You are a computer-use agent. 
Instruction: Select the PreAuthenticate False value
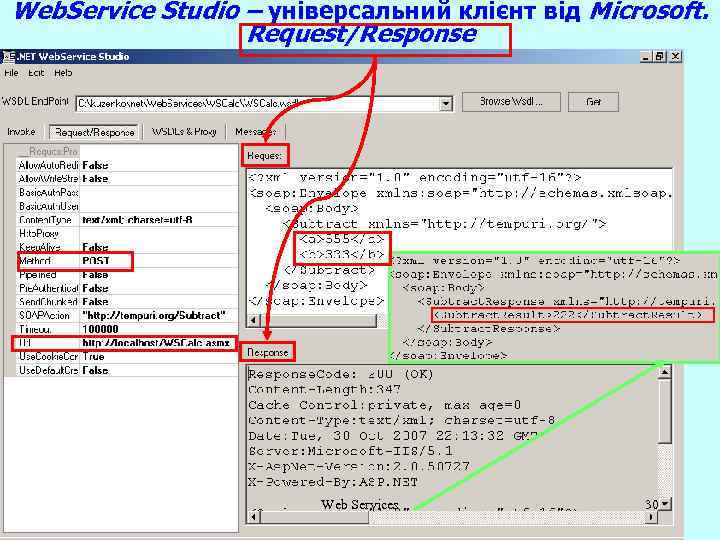point(96,288)
